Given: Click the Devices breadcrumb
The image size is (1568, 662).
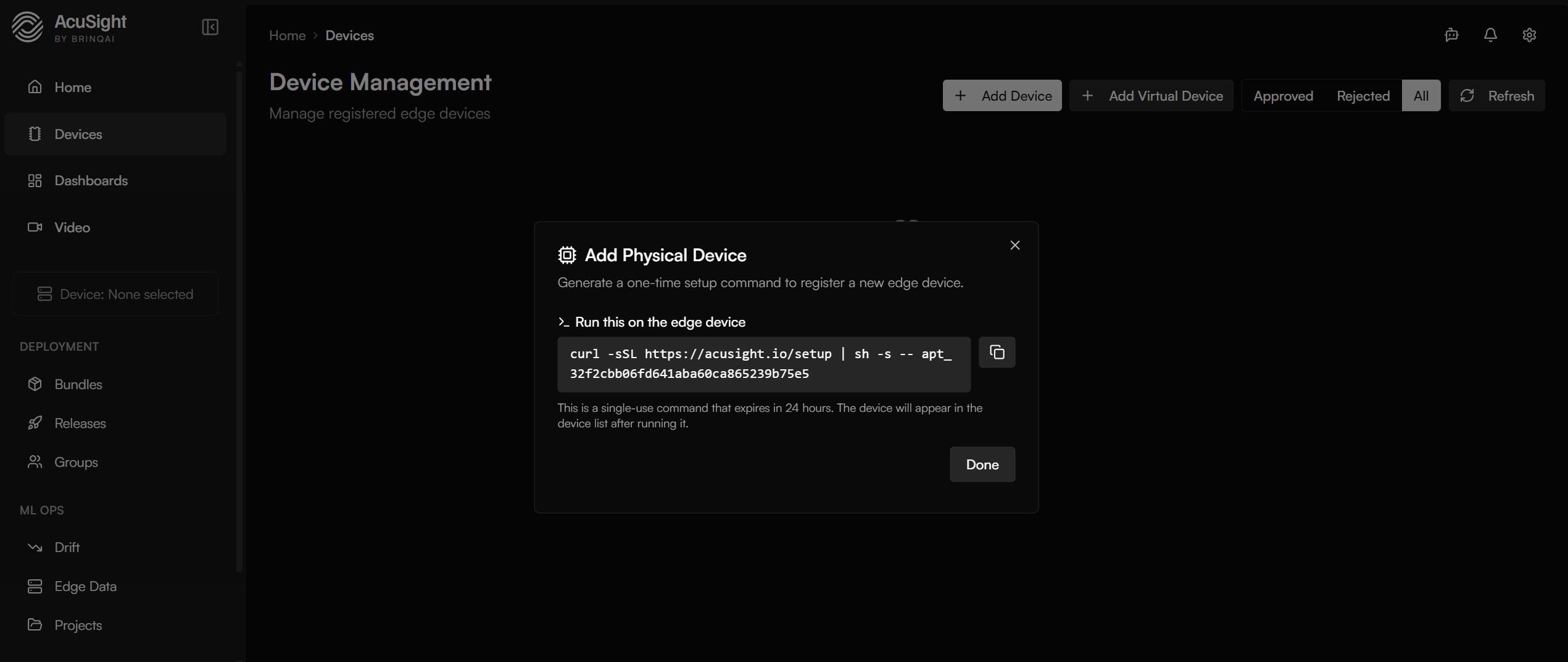Looking at the screenshot, I should (x=349, y=35).
